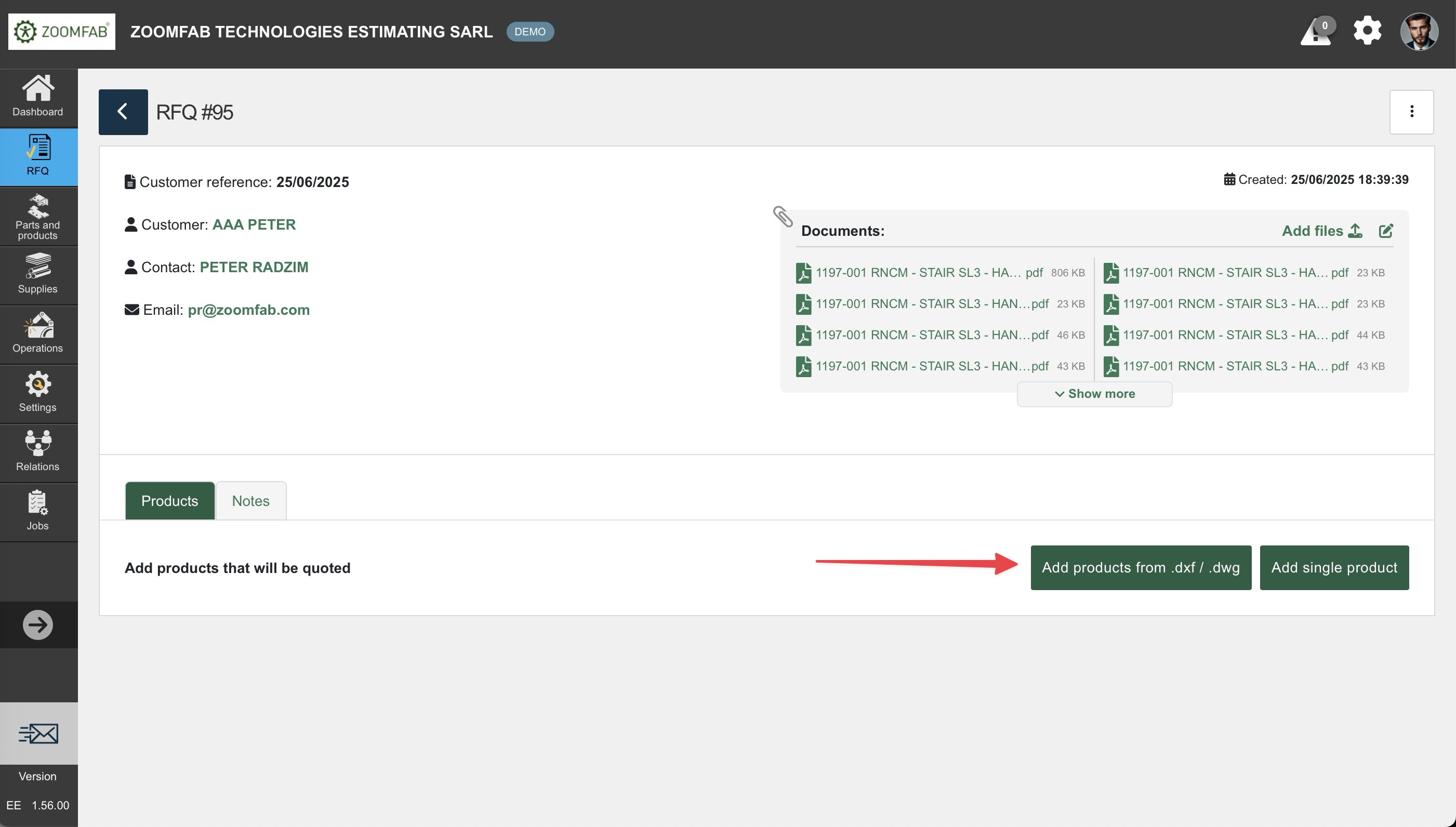Image resolution: width=1456 pixels, height=827 pixels.
Task: Click the Add single product button
Action: click(x=1334, y=567)
